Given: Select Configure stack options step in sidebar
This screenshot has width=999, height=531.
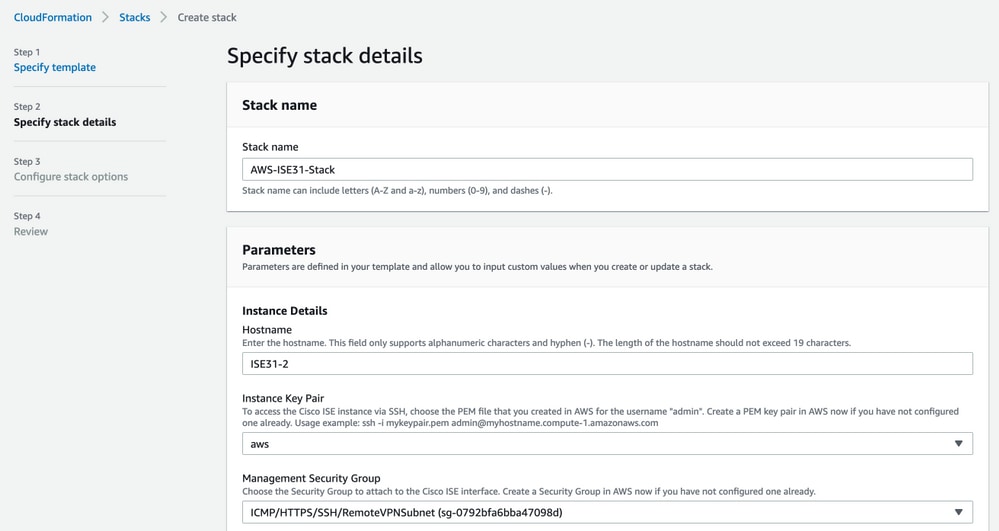Looking at the screenshot, I should pos(71,177).
